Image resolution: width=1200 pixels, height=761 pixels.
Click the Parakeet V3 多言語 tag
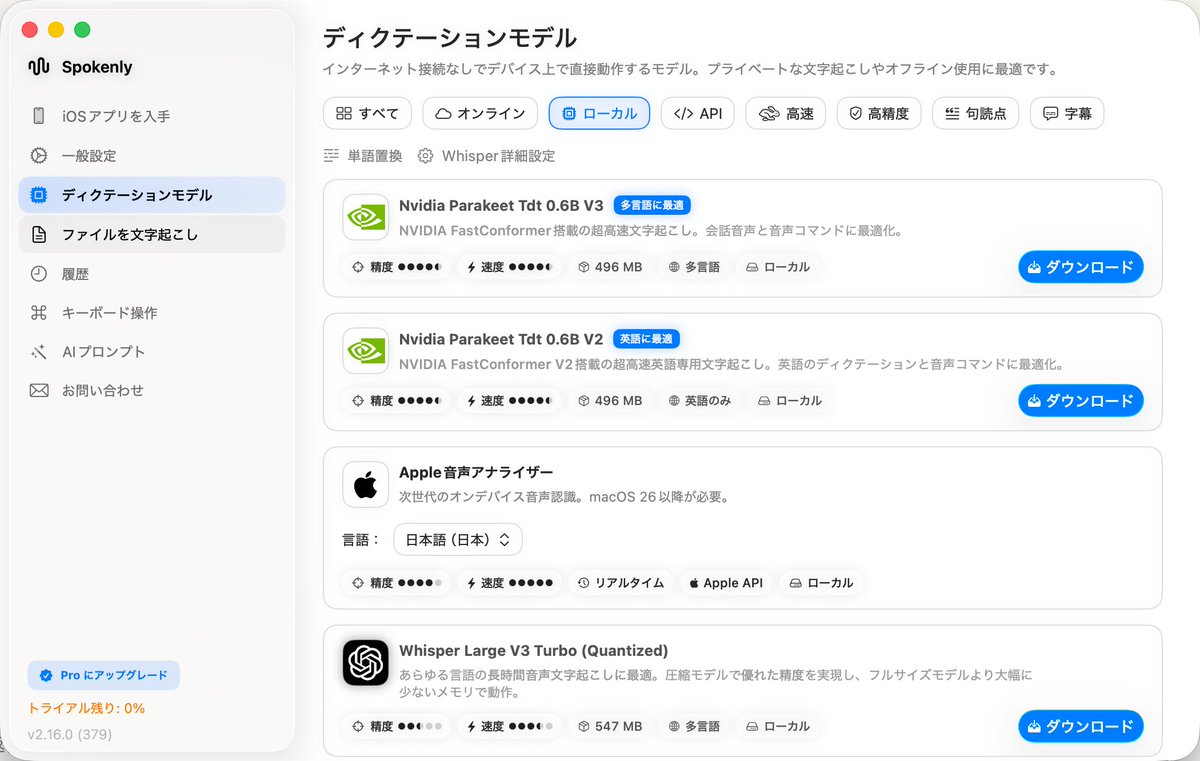pos(694,267)
